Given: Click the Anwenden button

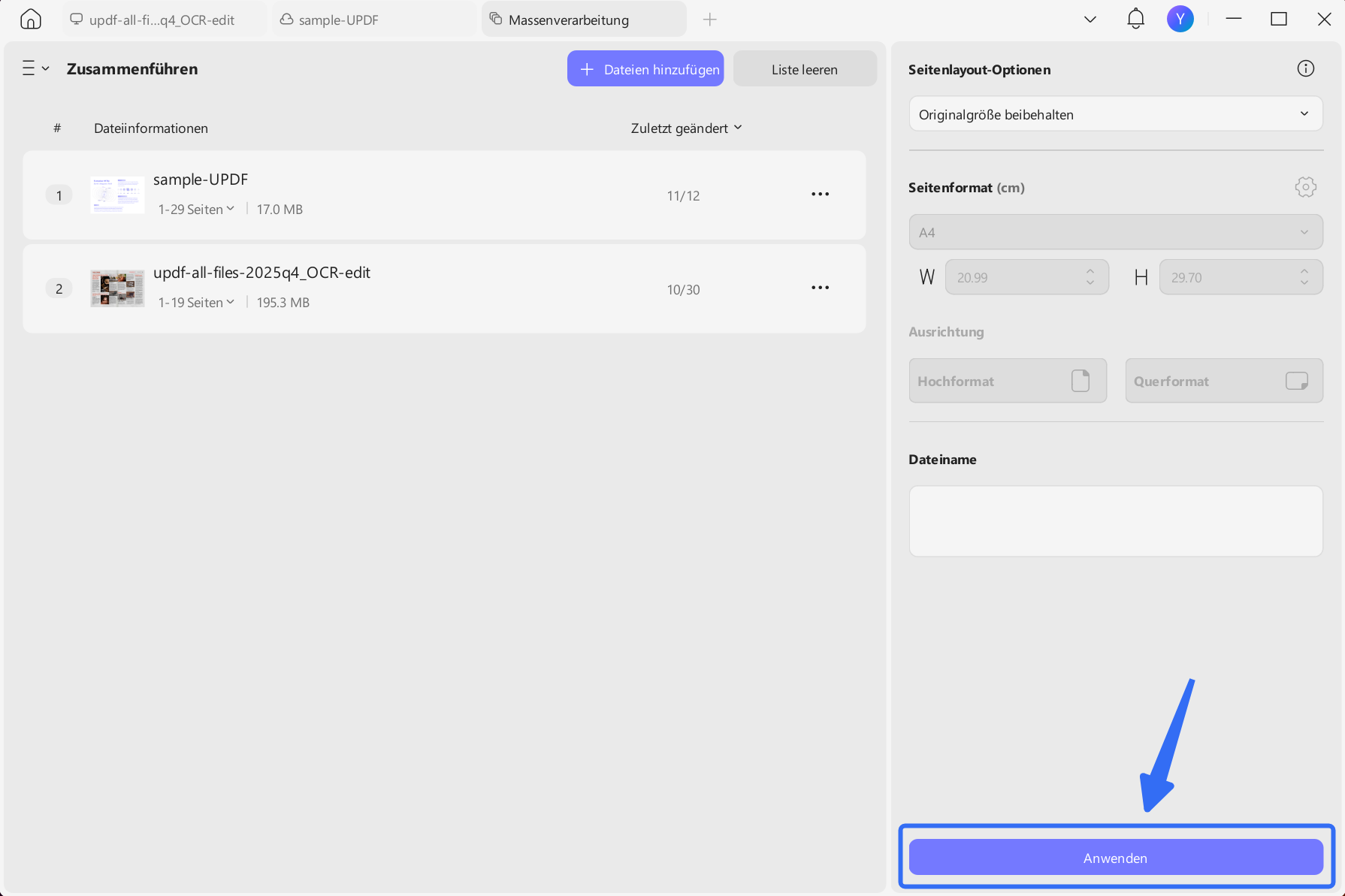Looking at the screenshot, I should click(x=1115, y=857).
